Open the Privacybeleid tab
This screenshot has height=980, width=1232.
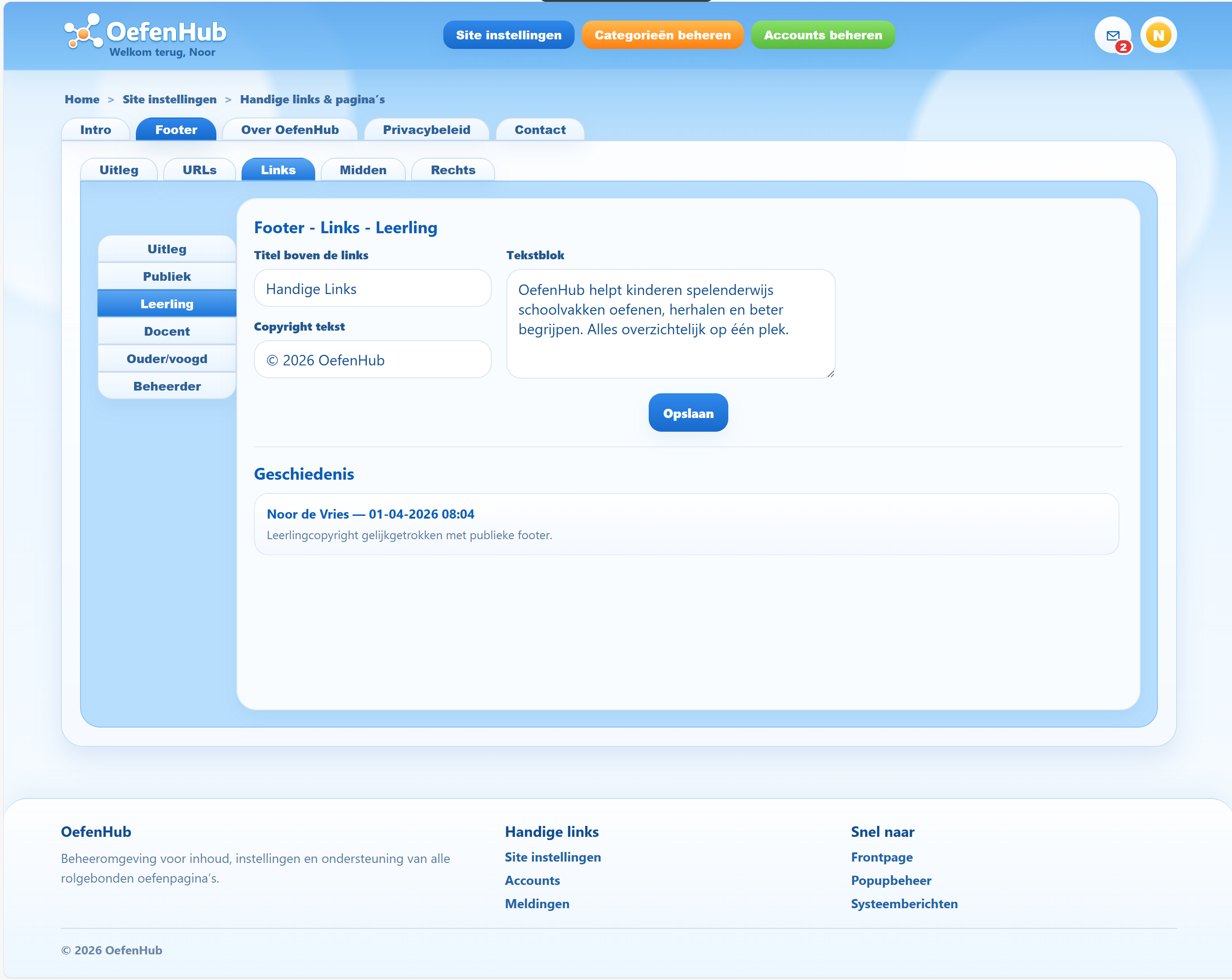pyautogui.click(x=426, y=129)
